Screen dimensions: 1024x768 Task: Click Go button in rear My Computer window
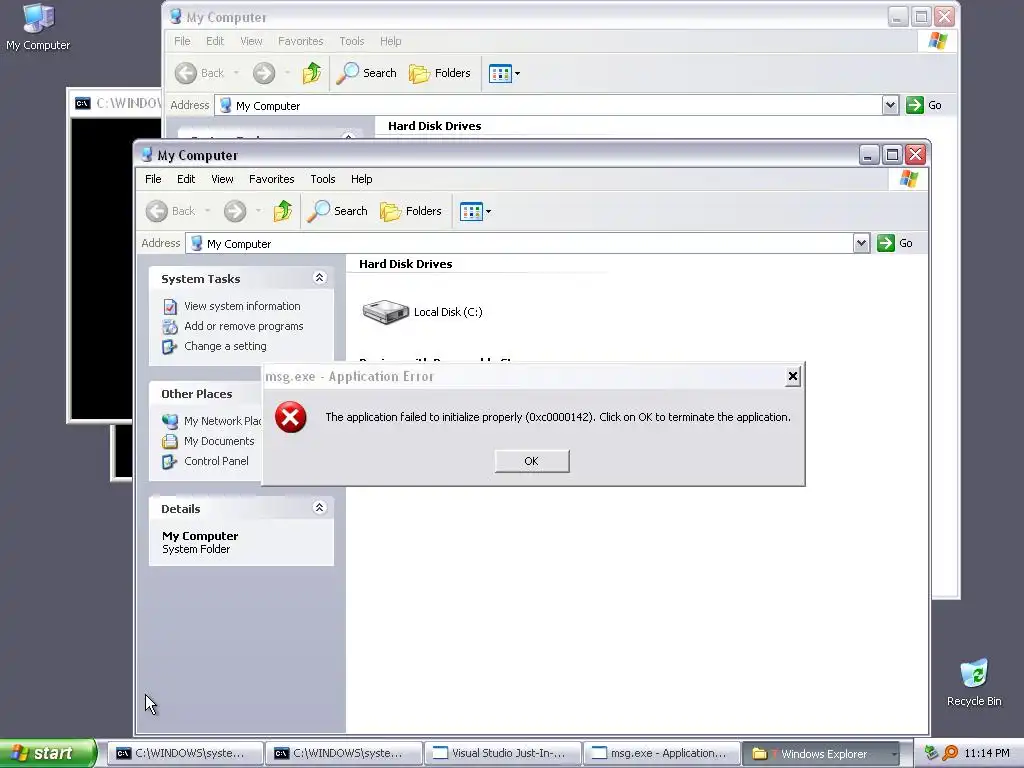924,105
